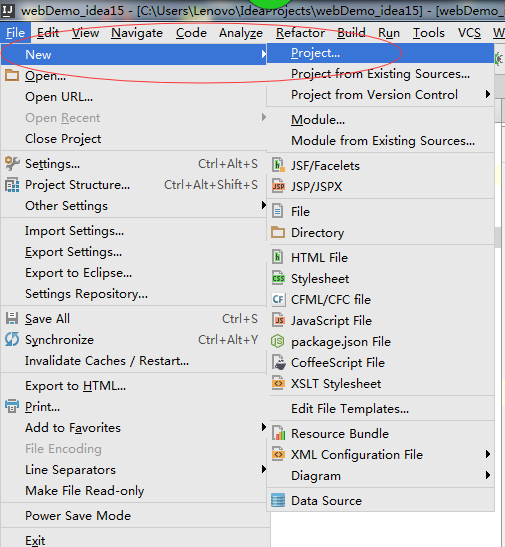Expand the Line Separators submenu arrow
Image resolution: width=505 pixels, height=547 pixels.
click(x=264, y=469)
